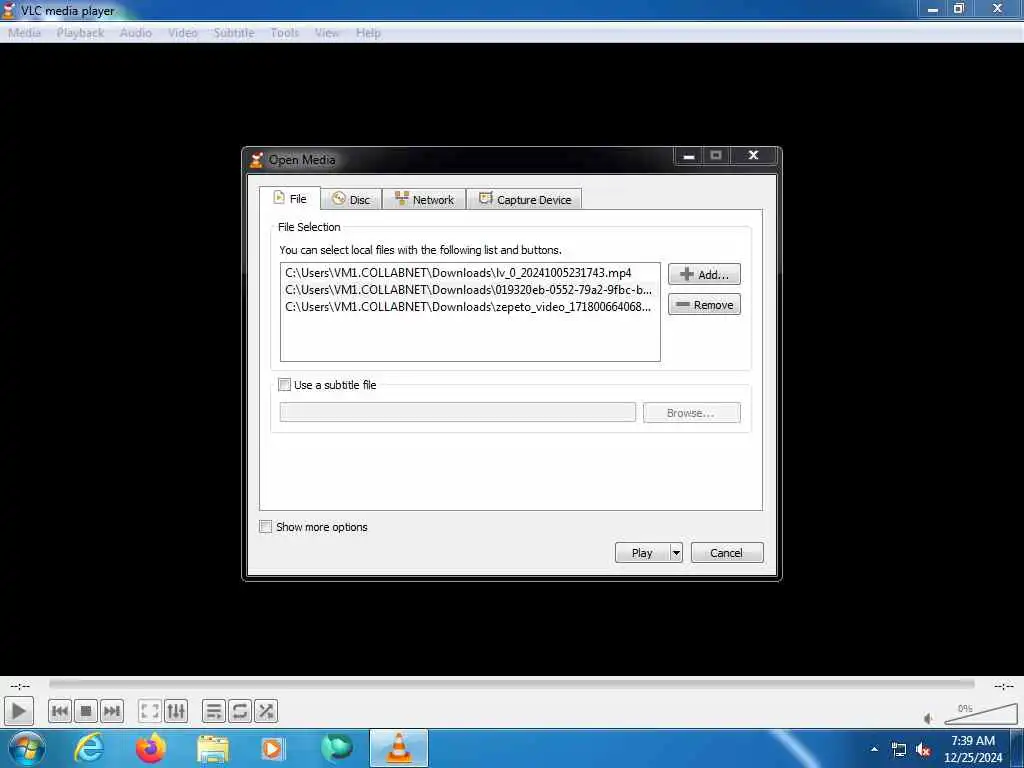
Task: Open the Playback menu
Action: tap(80, 33)
